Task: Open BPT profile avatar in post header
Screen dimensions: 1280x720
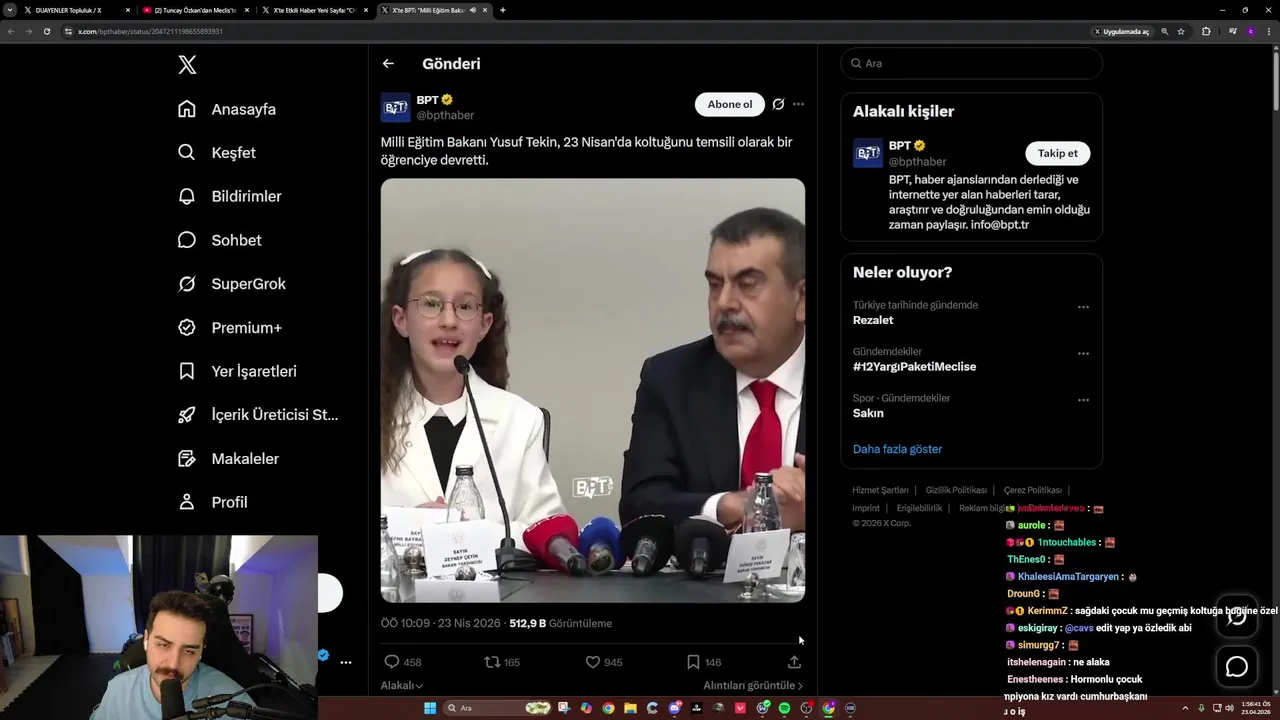Action: (395, 107)
